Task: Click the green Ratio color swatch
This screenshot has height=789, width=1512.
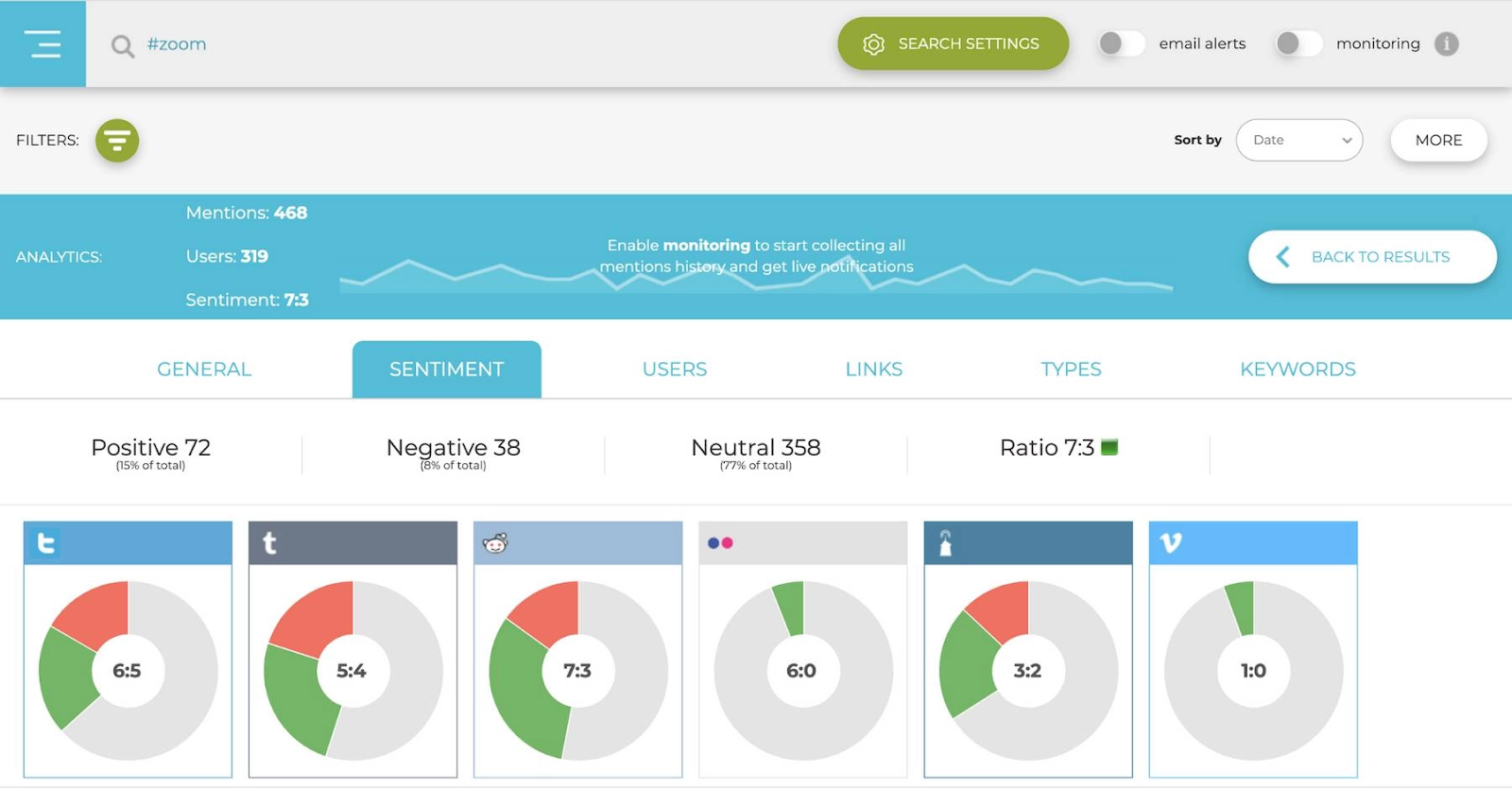Action: [x=1109, y=447]
